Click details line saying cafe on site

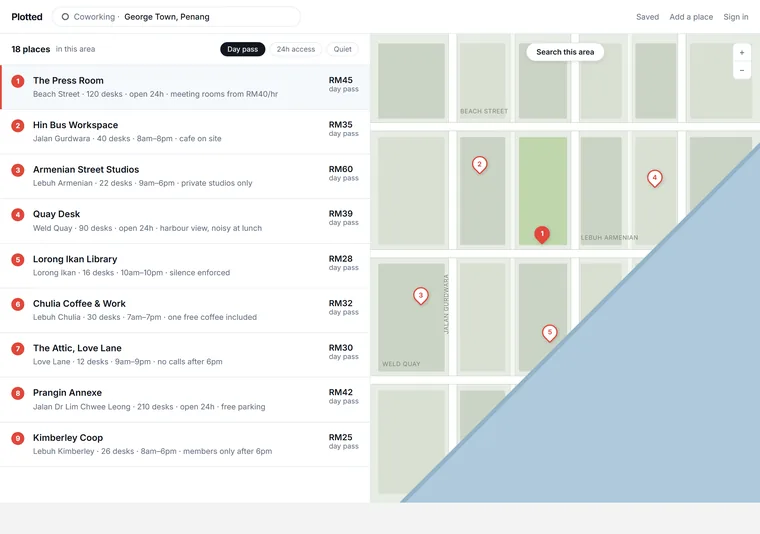127,139
